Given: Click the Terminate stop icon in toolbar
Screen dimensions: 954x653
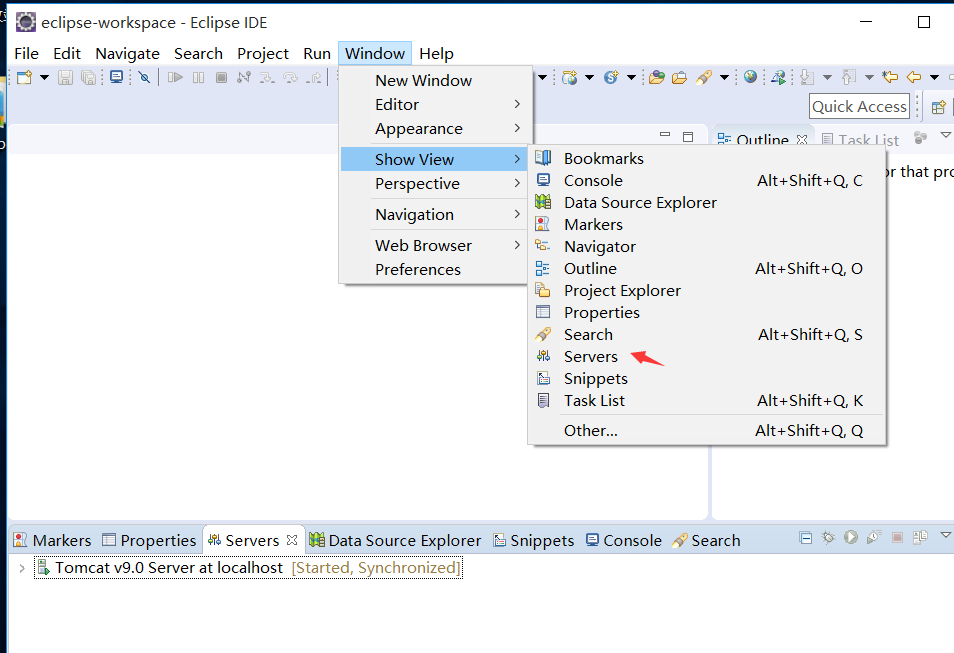Looking at the screenshot, I should coord(221,77).
